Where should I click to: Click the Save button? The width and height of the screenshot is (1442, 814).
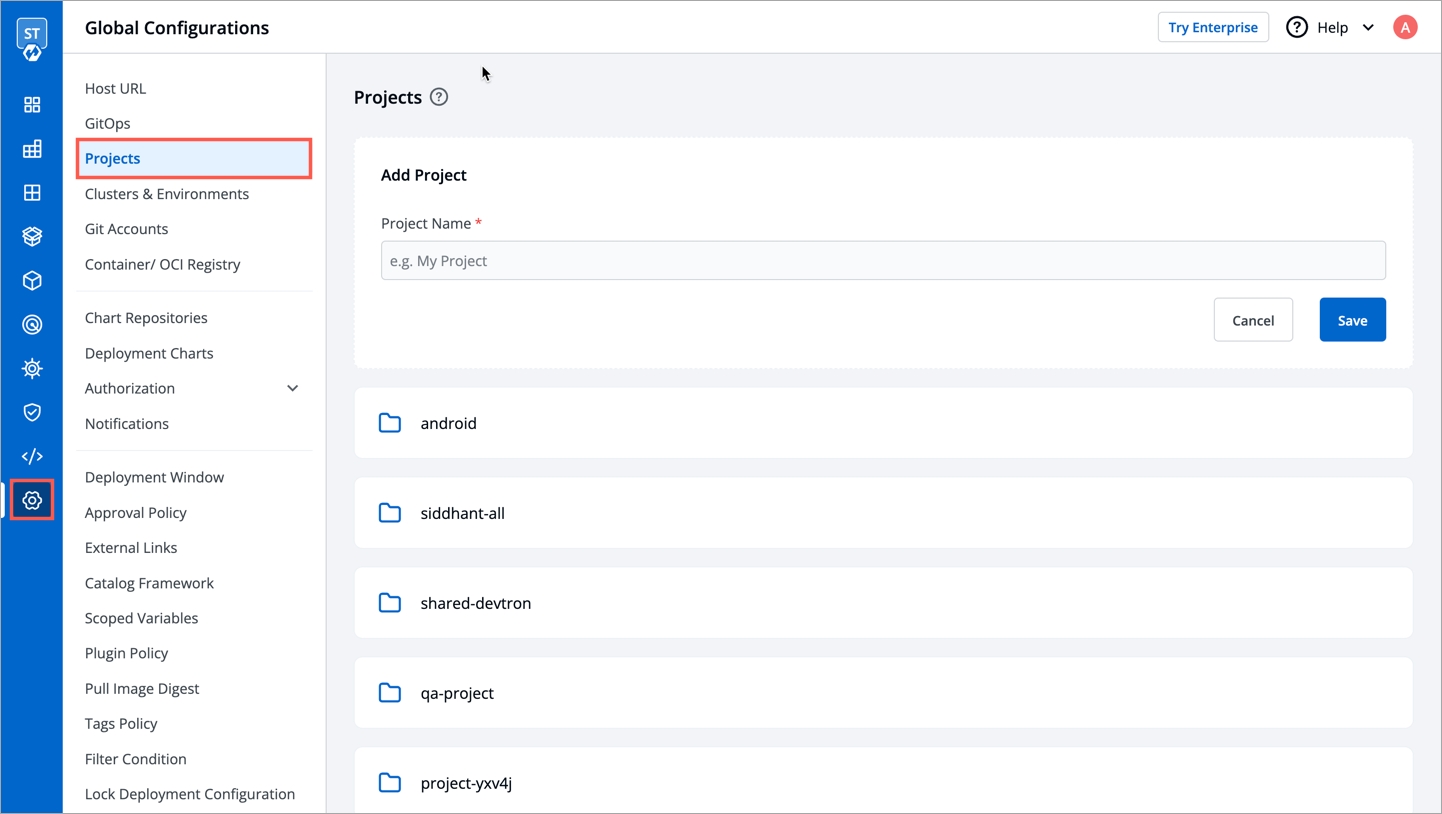point(1352,320)
